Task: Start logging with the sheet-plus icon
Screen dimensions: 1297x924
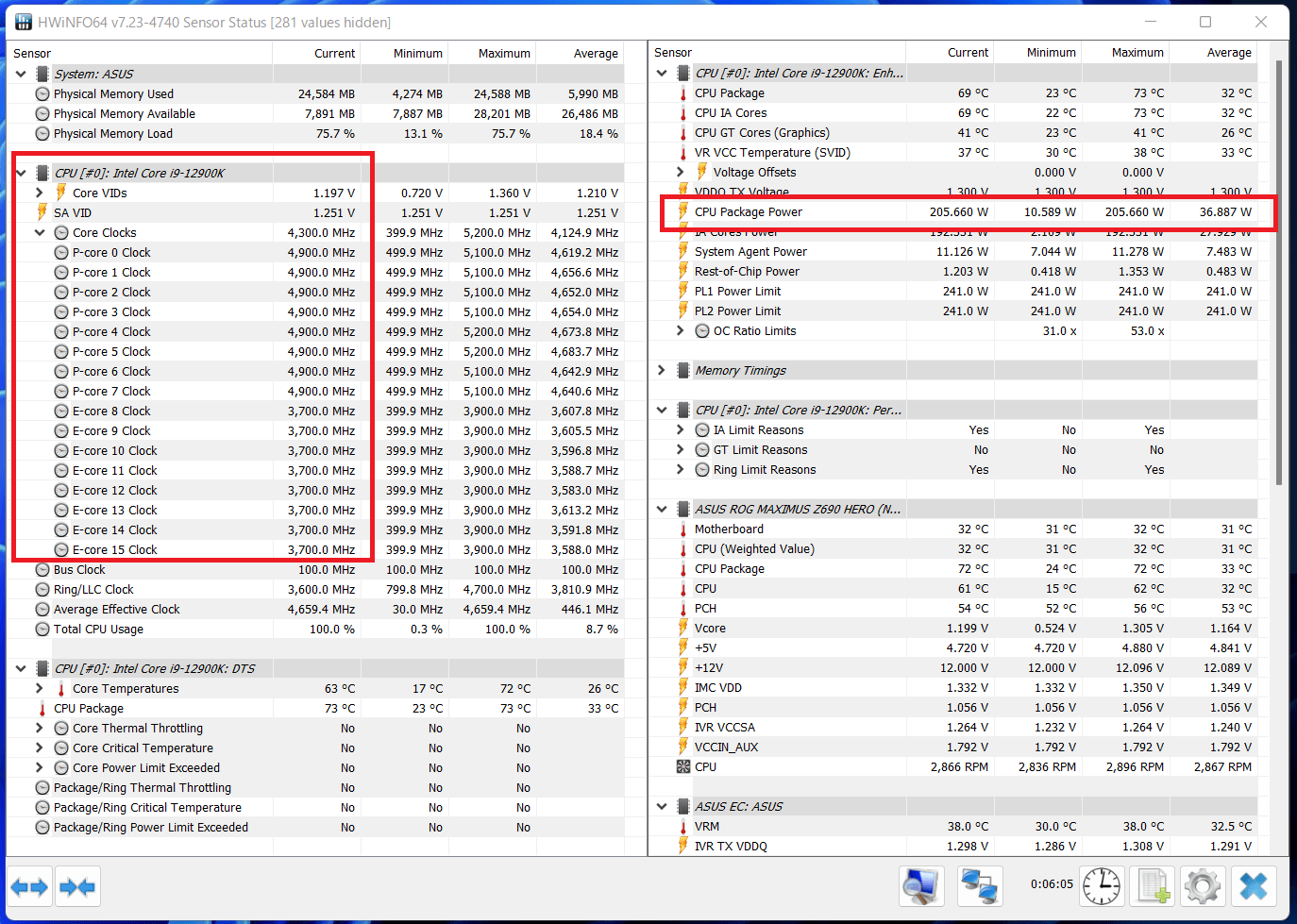Action: (x=1153, y=886)
